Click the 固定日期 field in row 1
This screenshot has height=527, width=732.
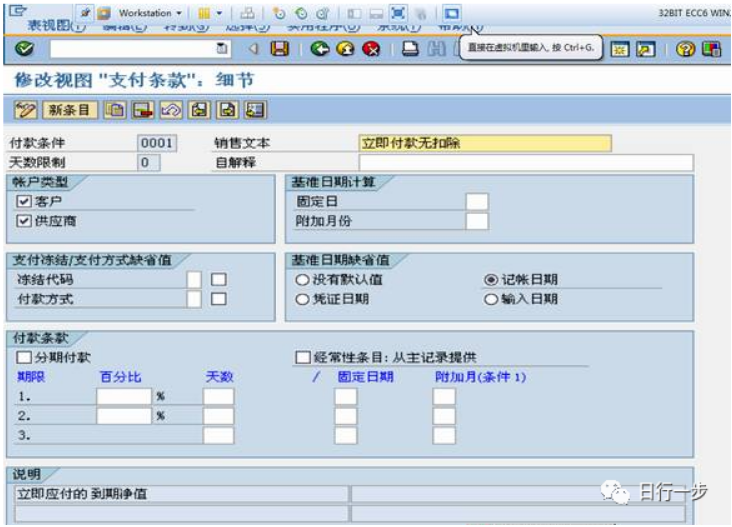(346, 396)
